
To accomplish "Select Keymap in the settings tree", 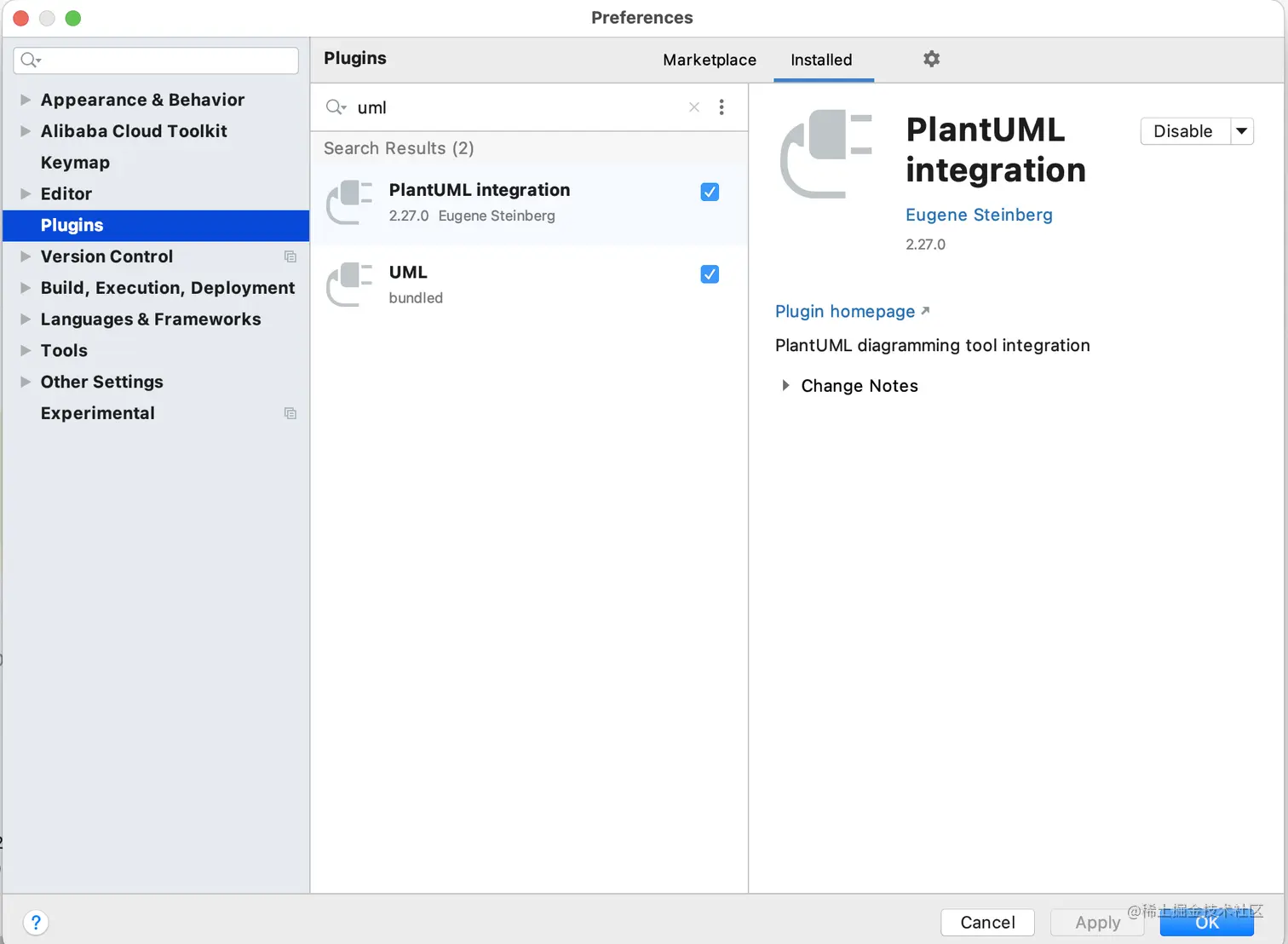I will point(75,163).
